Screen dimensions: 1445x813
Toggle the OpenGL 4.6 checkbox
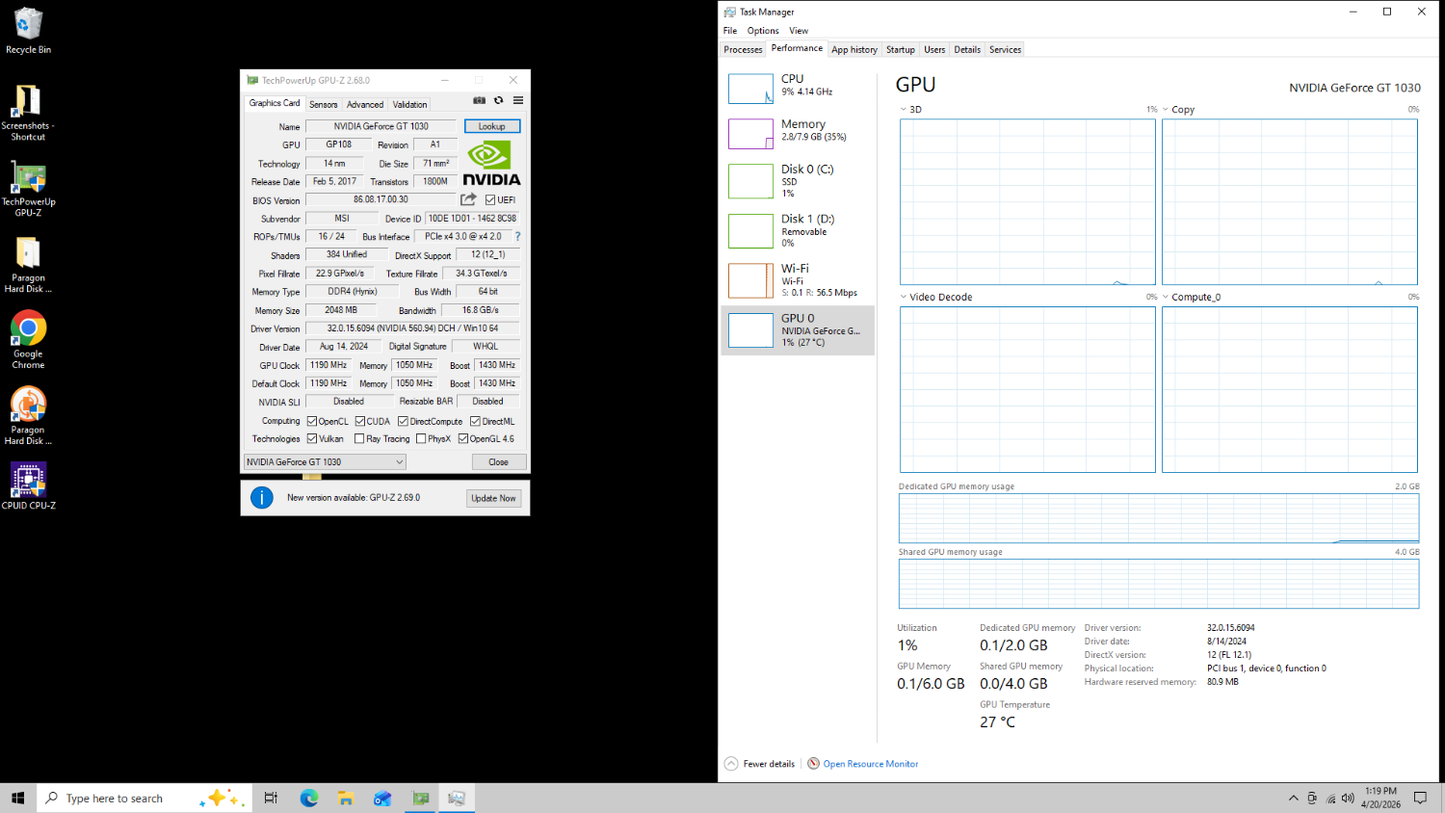tap(463, 439)
